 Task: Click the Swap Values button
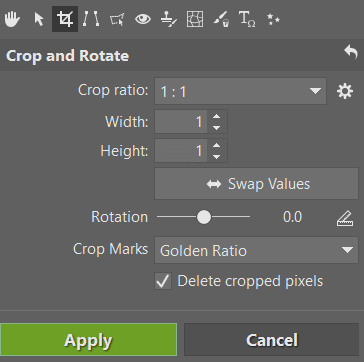coord(256,184)
